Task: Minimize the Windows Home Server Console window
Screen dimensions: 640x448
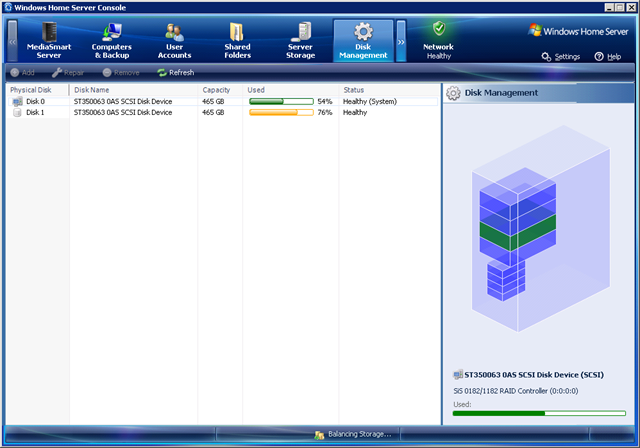Action: pos(609,7)
